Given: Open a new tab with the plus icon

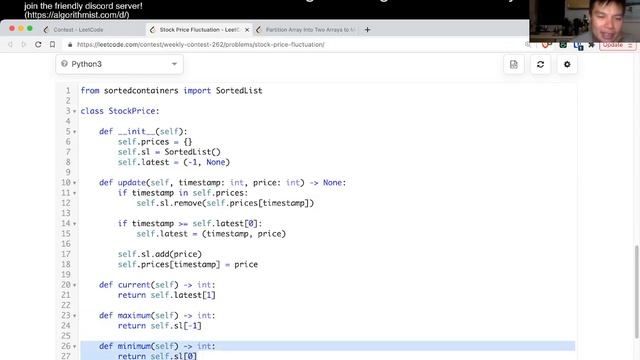Looking at the screenshot, I should [367, 29].
